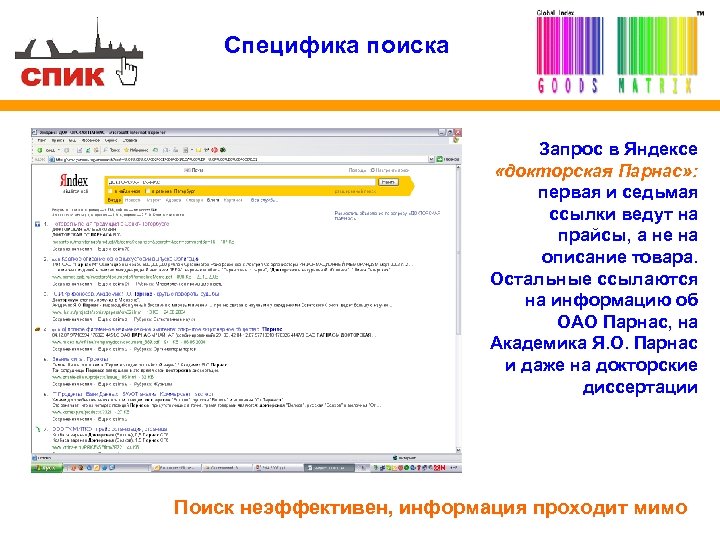Switch to the Словари search tab
Image resolution: width=720 pixels, height=540 pixels.
click(194, 200)
